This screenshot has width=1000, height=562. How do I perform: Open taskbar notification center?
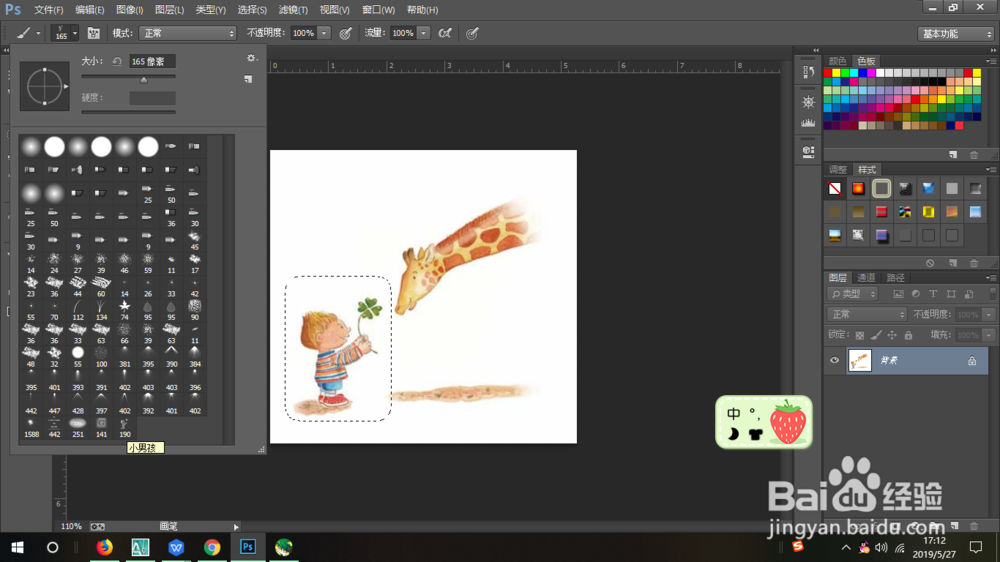(x=976, y=547)
